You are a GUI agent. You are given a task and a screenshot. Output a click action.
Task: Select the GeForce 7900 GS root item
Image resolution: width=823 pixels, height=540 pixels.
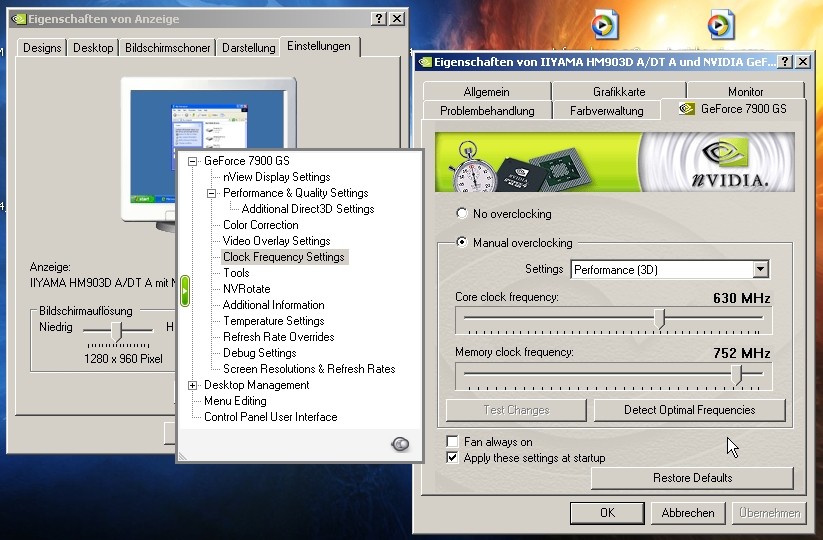point(247,161)
